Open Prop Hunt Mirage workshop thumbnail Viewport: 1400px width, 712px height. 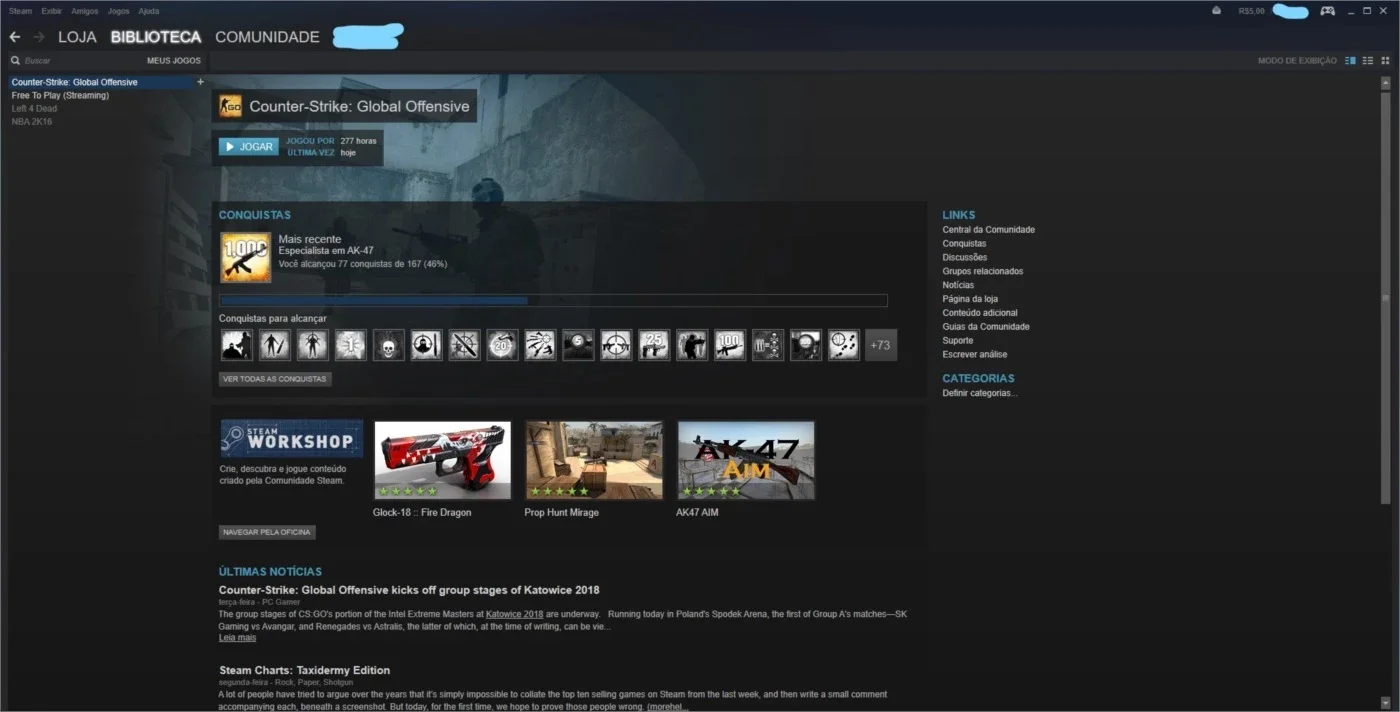tap(594, 460)
